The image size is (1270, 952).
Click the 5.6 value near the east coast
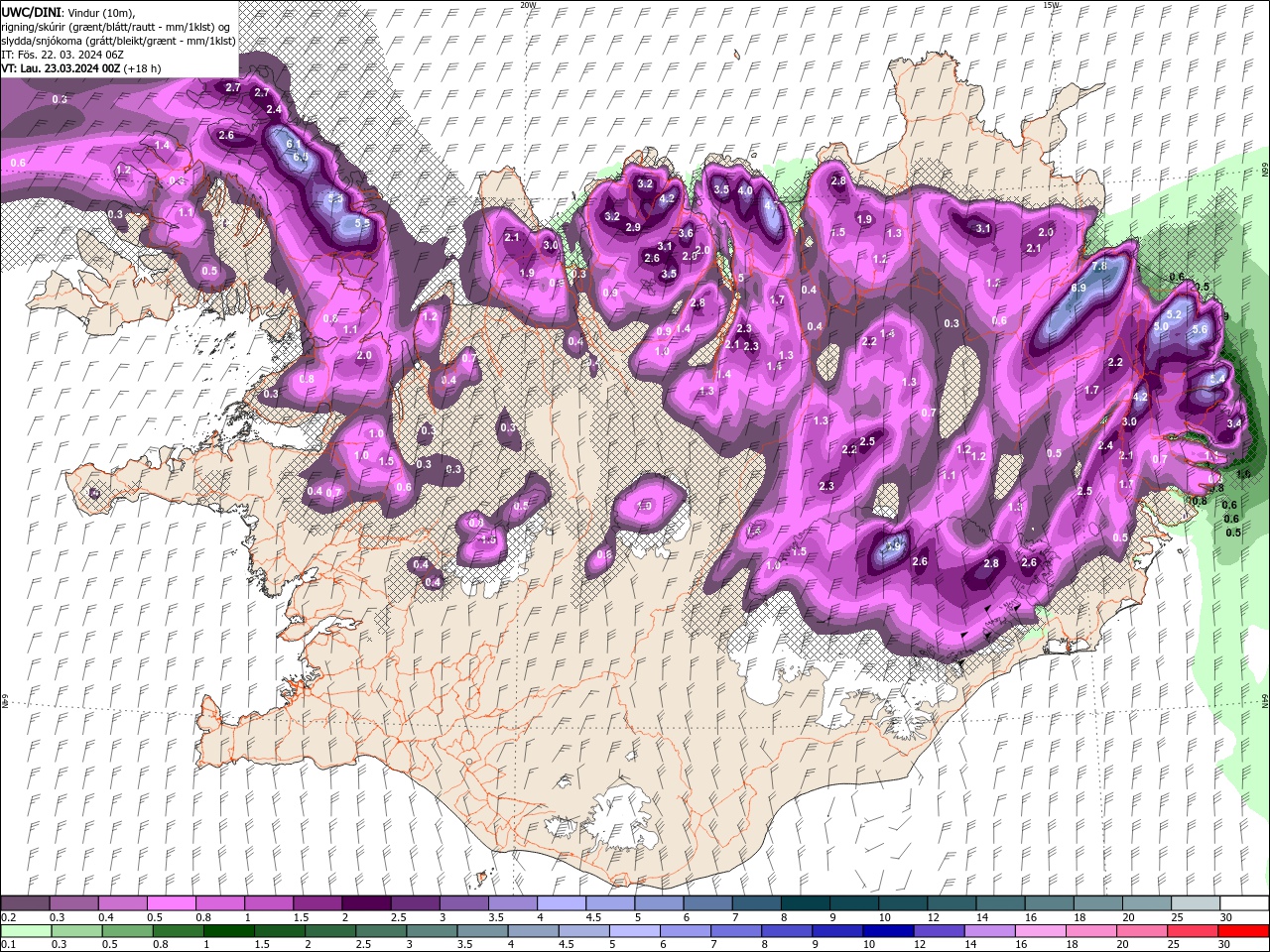(x=1199, y=330)
